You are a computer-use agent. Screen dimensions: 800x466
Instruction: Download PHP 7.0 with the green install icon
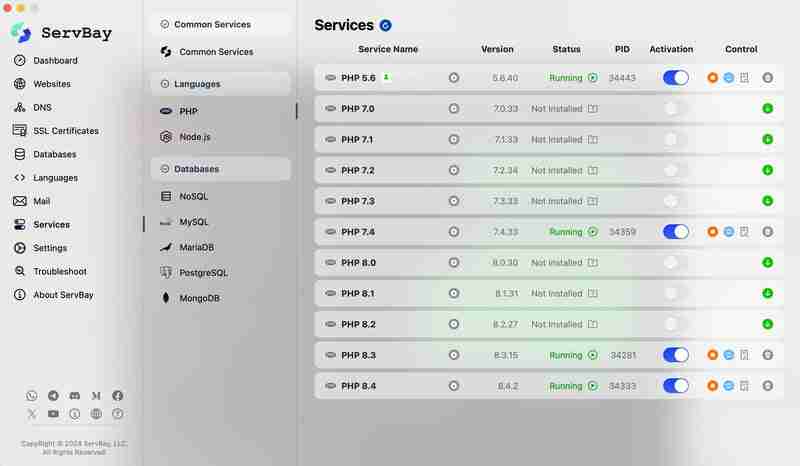click(767, 108)
